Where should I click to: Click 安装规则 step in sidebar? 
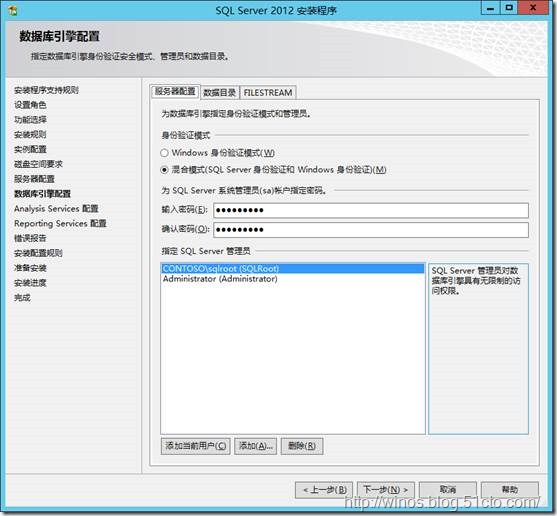[x=30, y=135]
